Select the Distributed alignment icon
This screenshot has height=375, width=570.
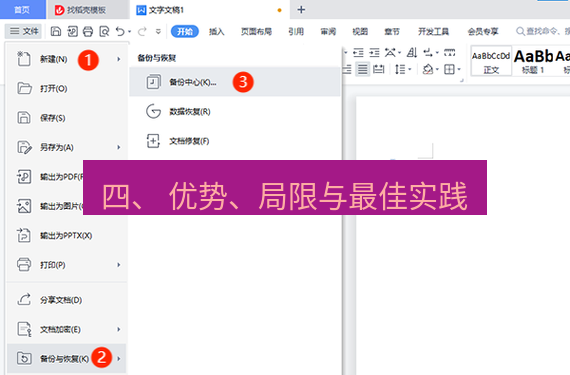[379, 69]
